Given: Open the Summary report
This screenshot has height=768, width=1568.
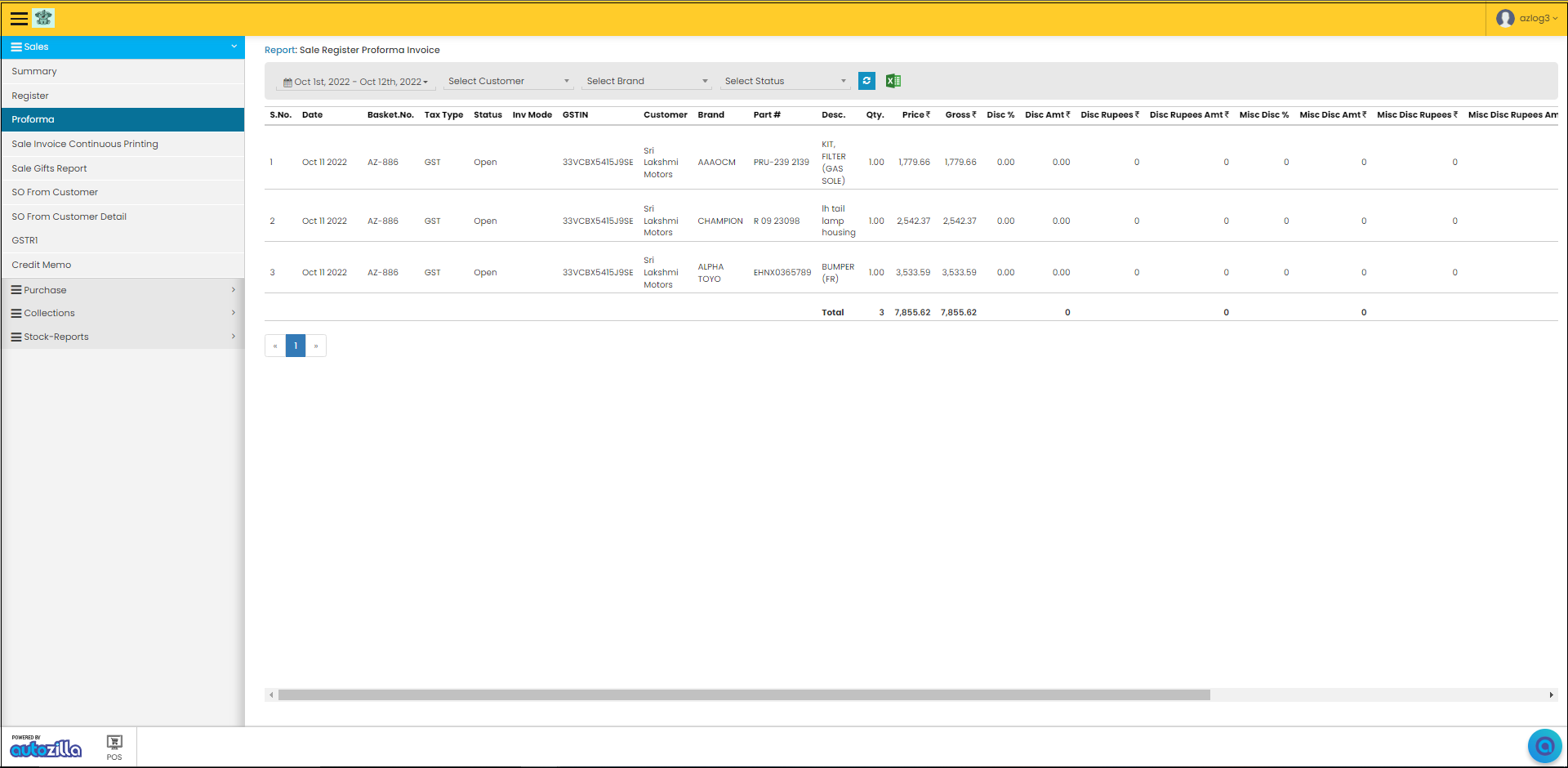Looking at the screenshot, I should [x=122, y=72].
